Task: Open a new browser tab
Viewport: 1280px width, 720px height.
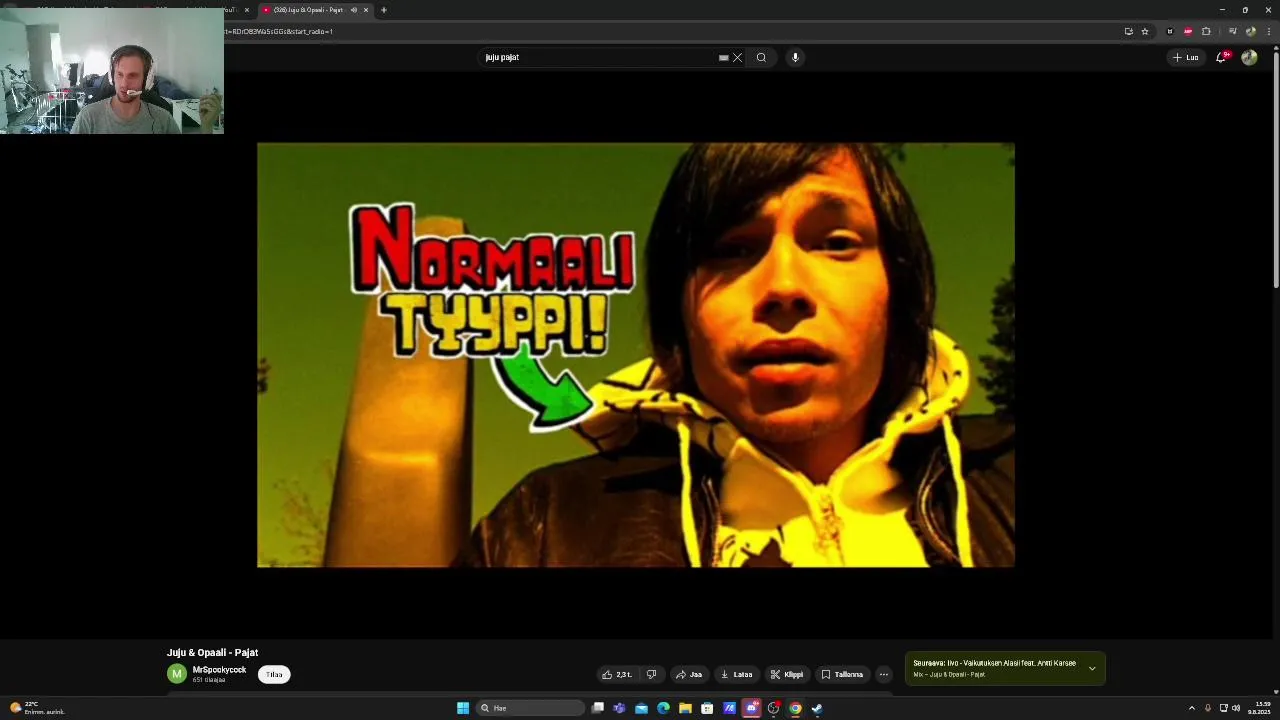Action: 384,10
